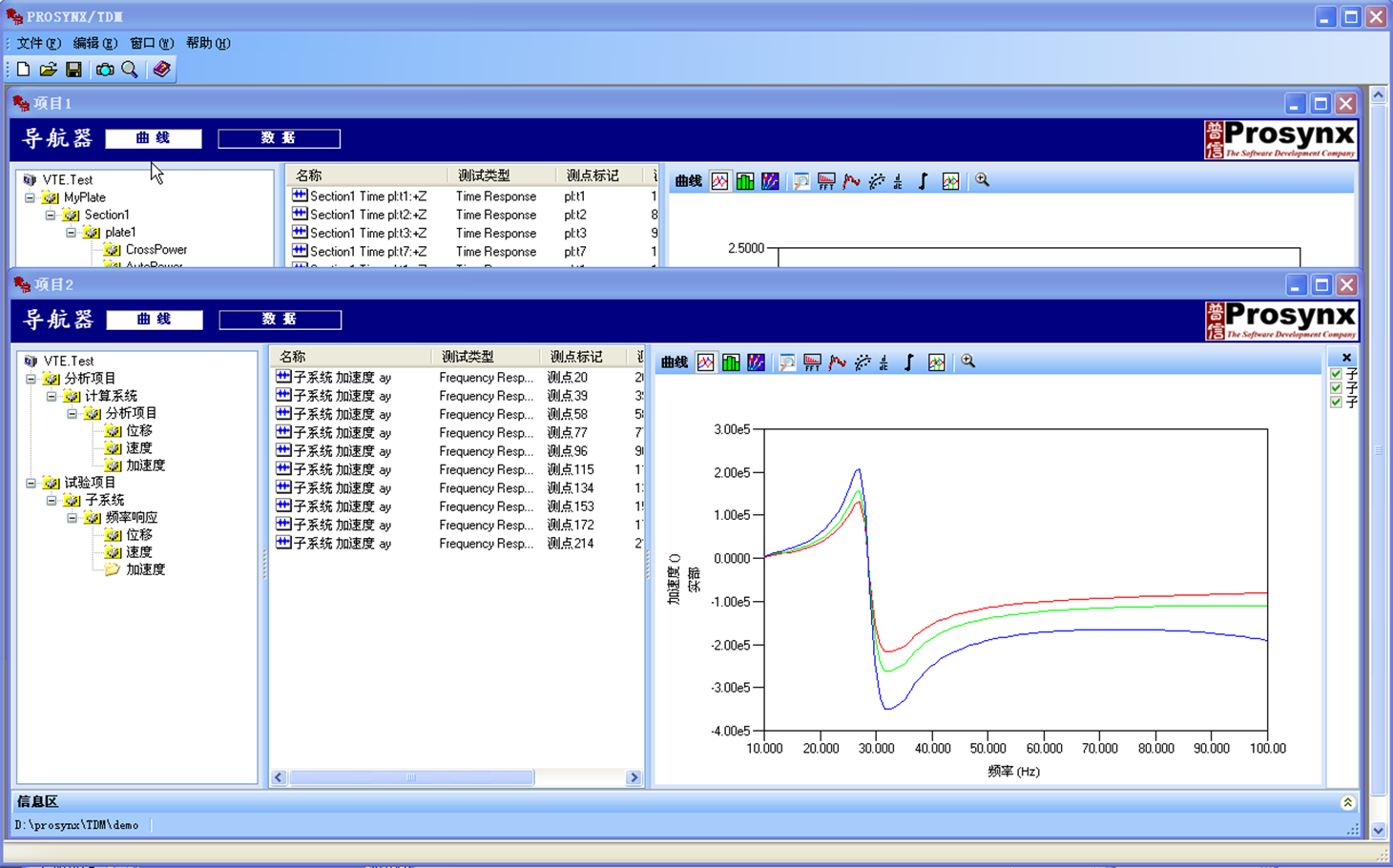Click the zoom-in magnifier in 项目2 chart toolbar

968,362
